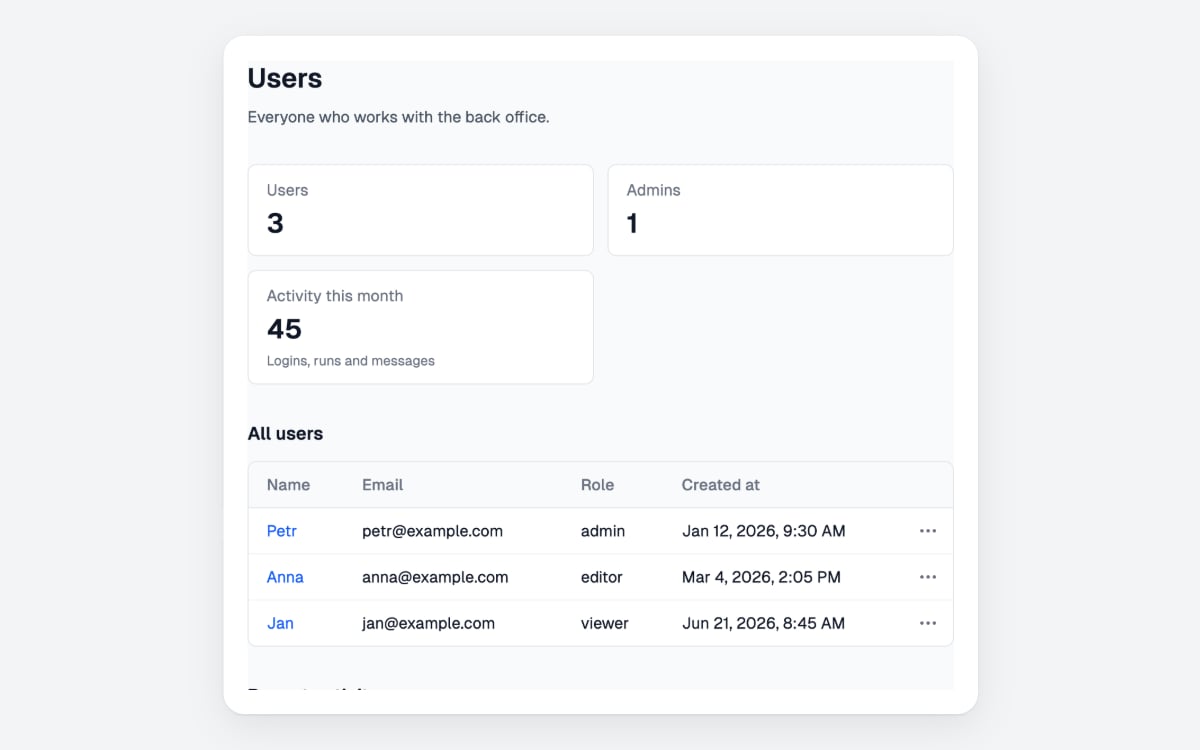Click the Mar 4, 2026, 2:05 PM date
1200x750 pixels.
pyautogui.click(x=761, y=577)
